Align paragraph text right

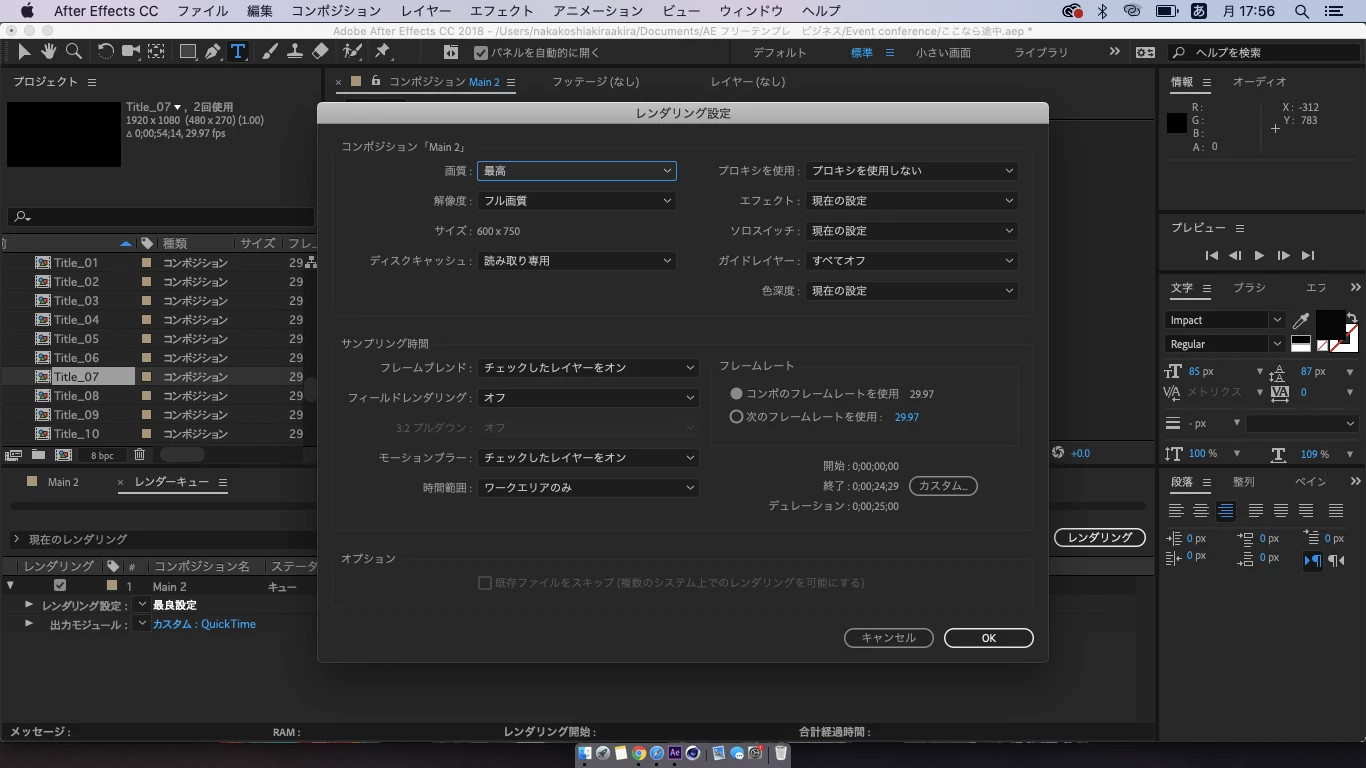(1226, 511)
